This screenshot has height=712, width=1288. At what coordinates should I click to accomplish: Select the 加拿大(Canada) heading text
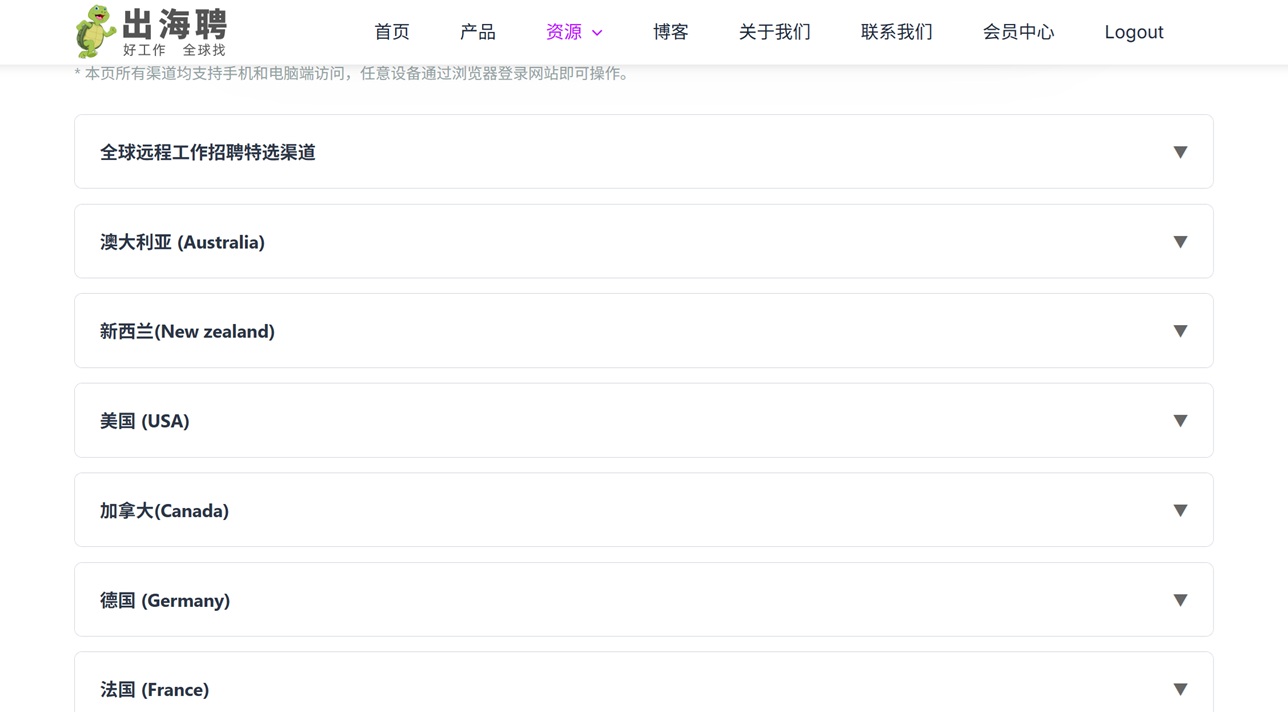[x=164, y=511]
